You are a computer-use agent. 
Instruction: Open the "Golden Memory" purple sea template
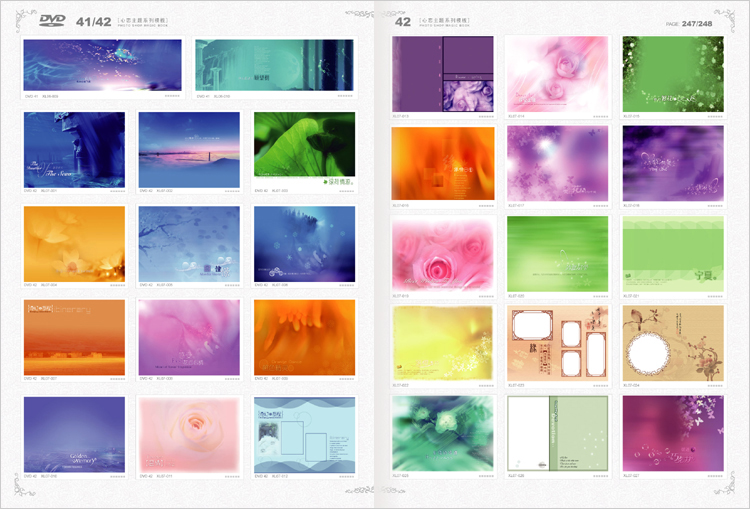coord(75,434)
